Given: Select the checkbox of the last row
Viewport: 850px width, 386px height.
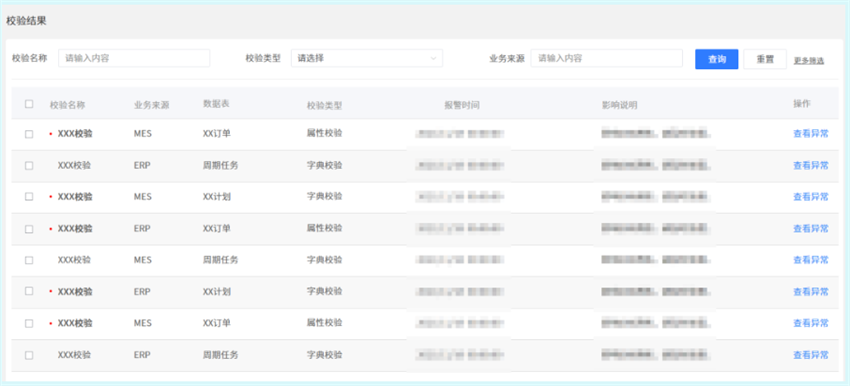Looking at the screenshot, I should click(x=29, y=355).
